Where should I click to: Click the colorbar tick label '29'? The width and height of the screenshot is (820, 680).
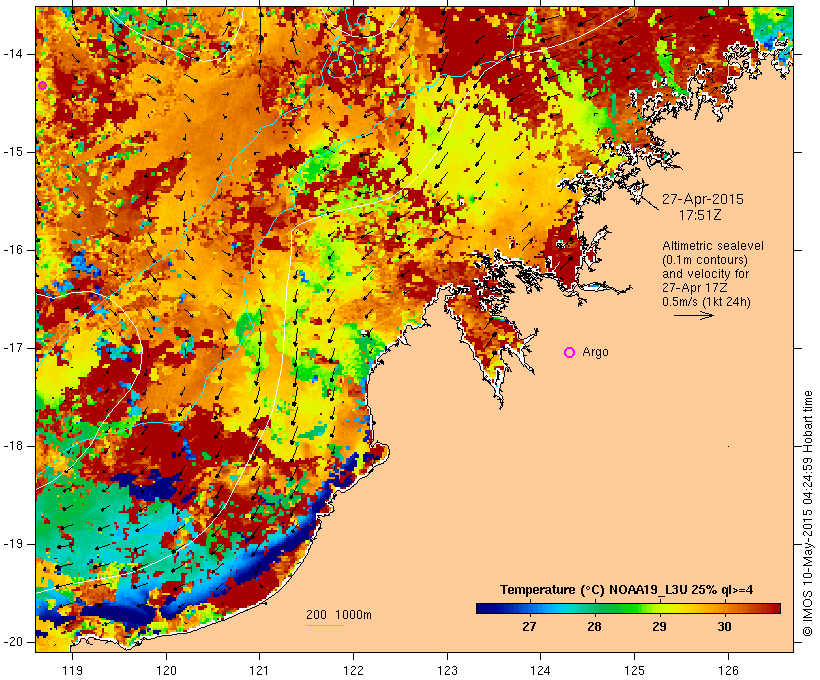[x=659, y=626]
